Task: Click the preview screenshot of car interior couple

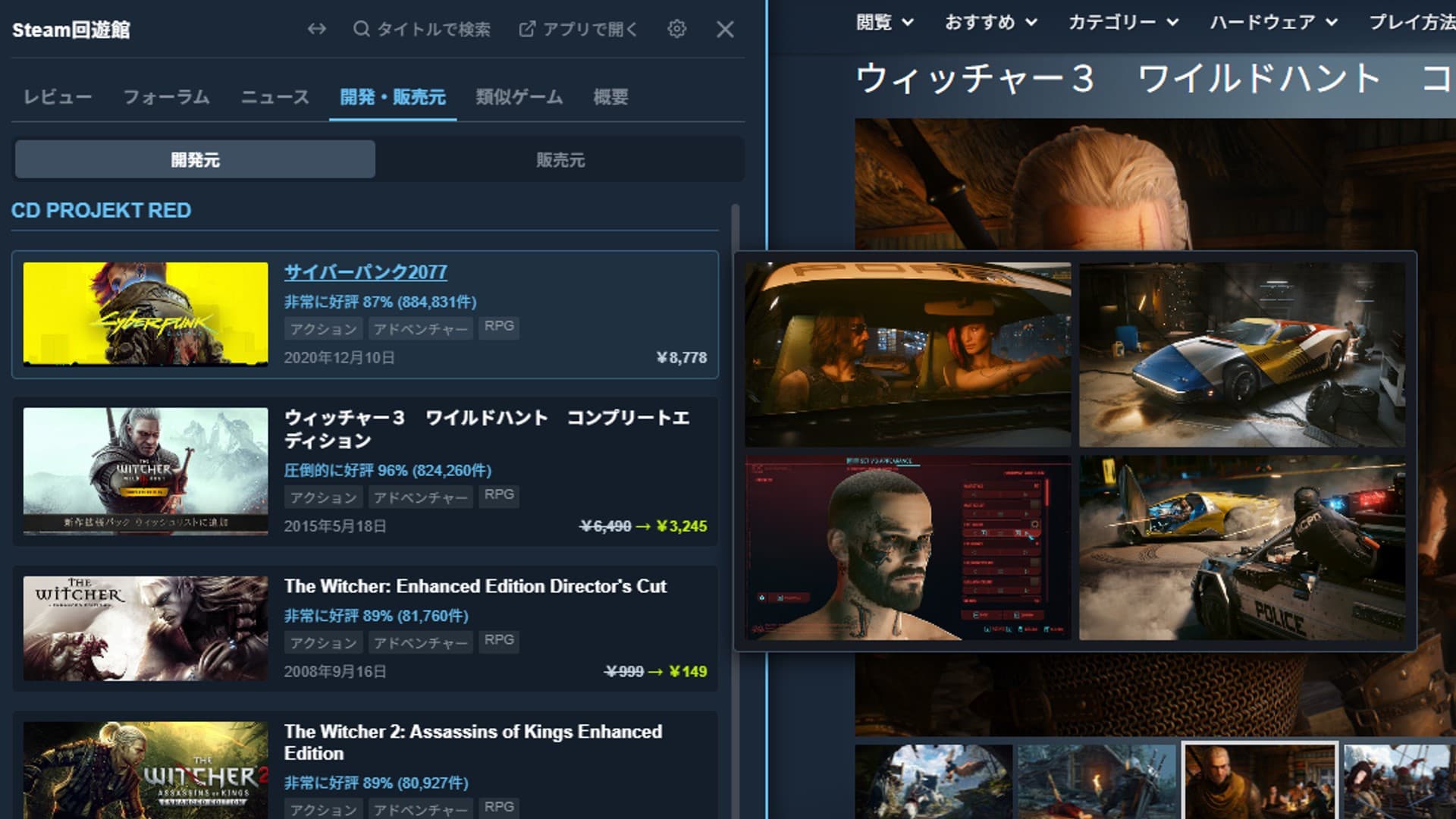Action: point(908,355)
